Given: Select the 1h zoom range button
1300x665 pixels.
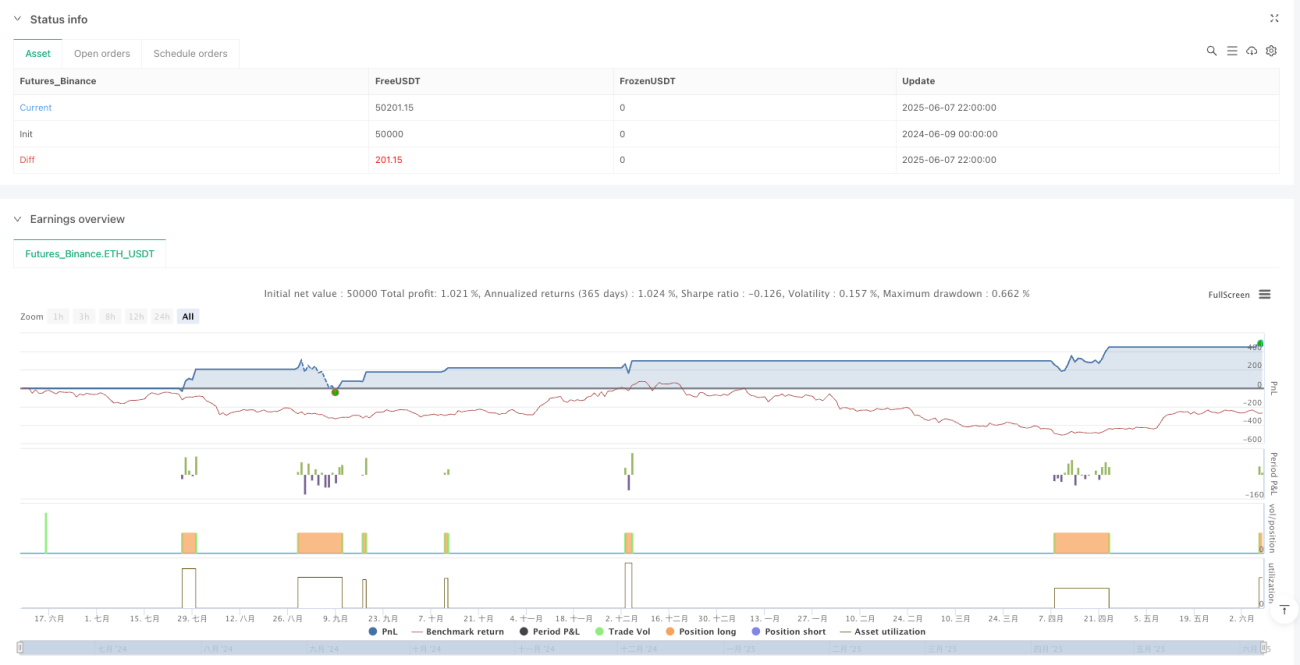Looking at the screenshot, I should pyautogui.click(x=59, y=317).
